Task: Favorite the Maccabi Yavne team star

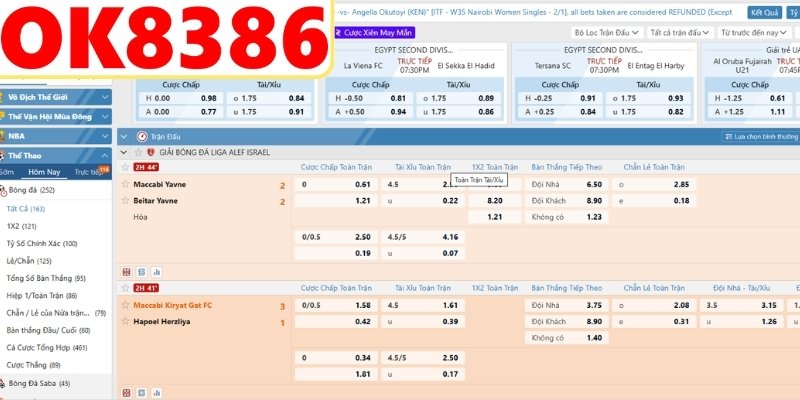Action: click(125, 185)
